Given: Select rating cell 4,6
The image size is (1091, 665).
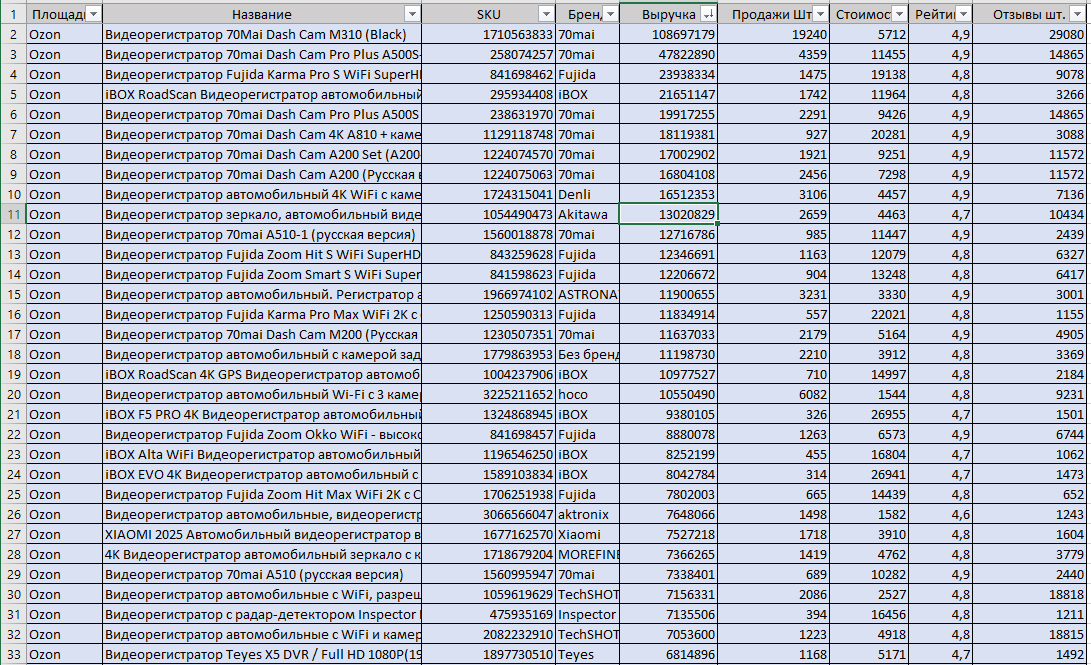Looking at the screenshot, I should point(941,515).
